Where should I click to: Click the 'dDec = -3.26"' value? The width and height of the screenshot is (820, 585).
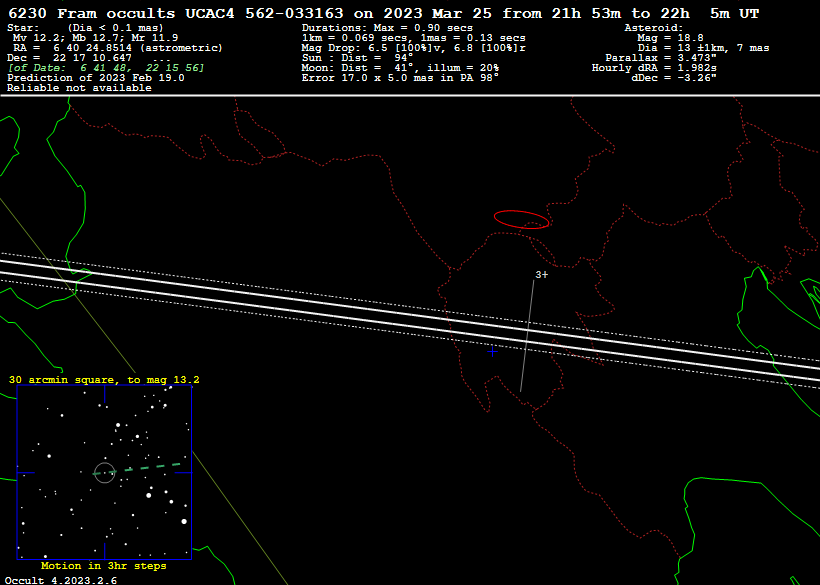coord(674,78)
